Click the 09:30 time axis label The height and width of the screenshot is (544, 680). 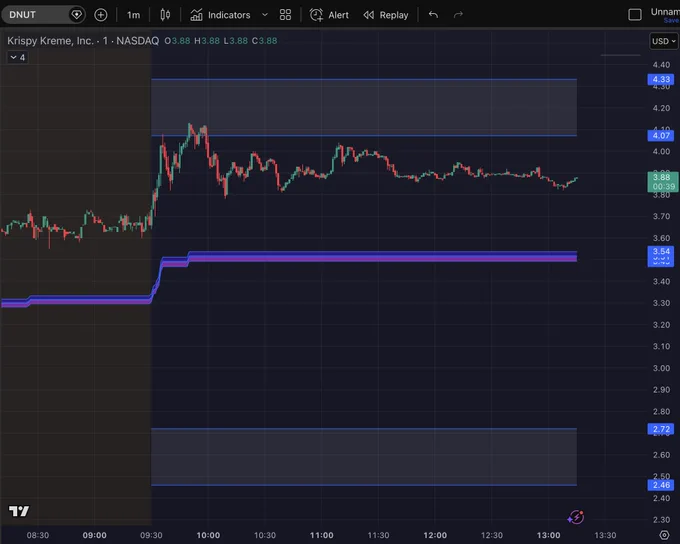(x=151, y=535)
